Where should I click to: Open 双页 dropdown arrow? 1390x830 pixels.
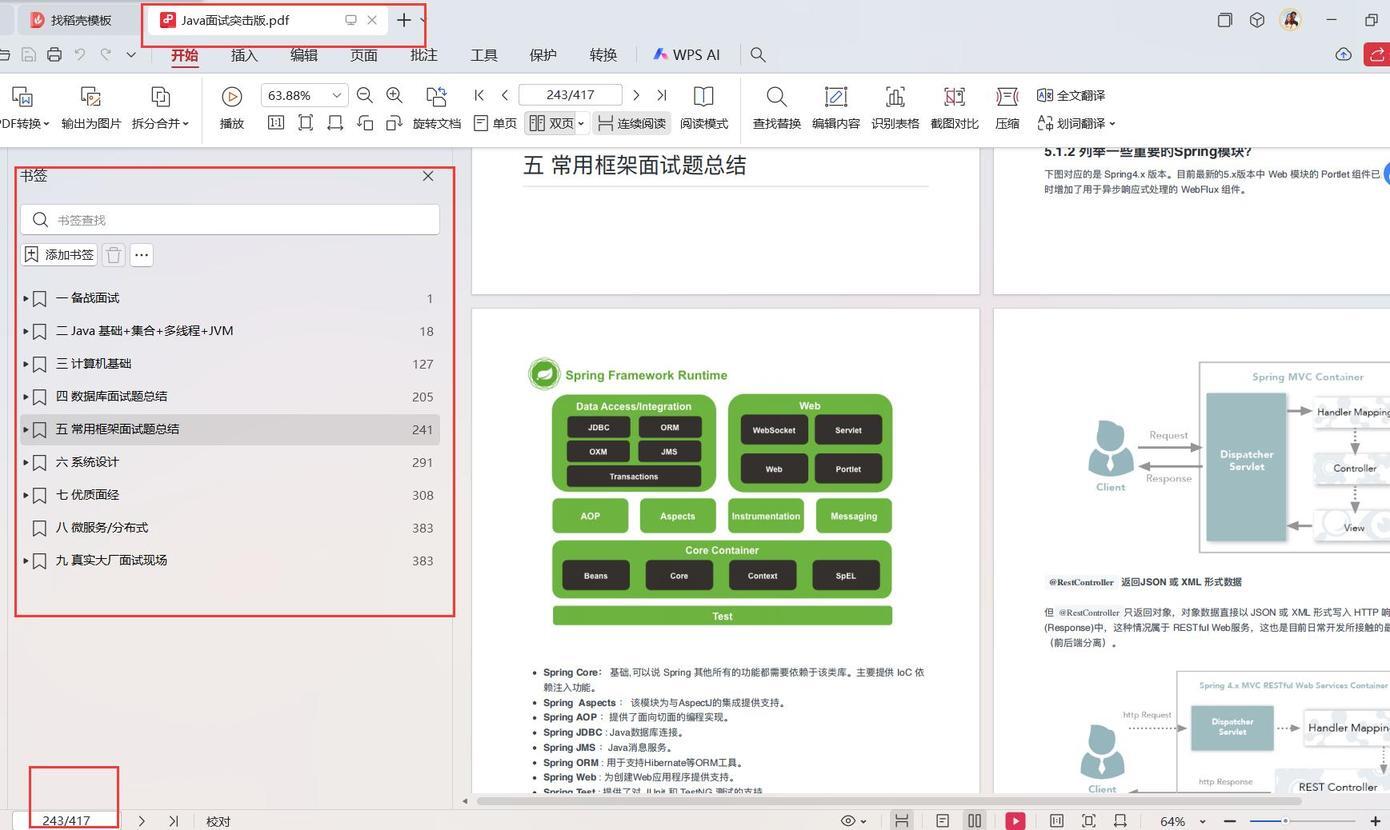581,124
